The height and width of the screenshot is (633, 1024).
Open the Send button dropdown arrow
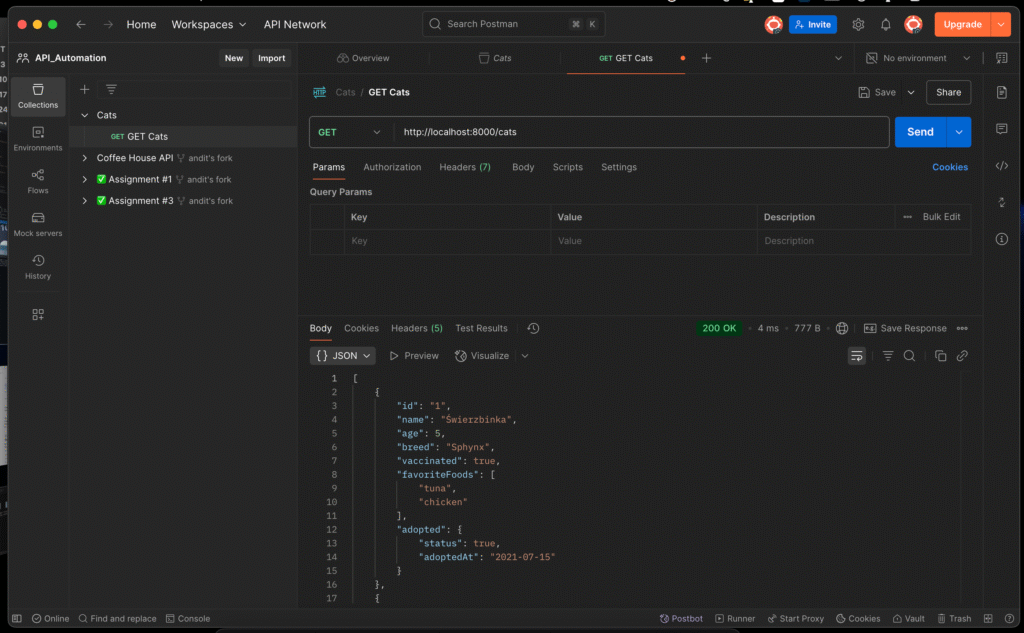pyautogui.click(x=959, y=132)
